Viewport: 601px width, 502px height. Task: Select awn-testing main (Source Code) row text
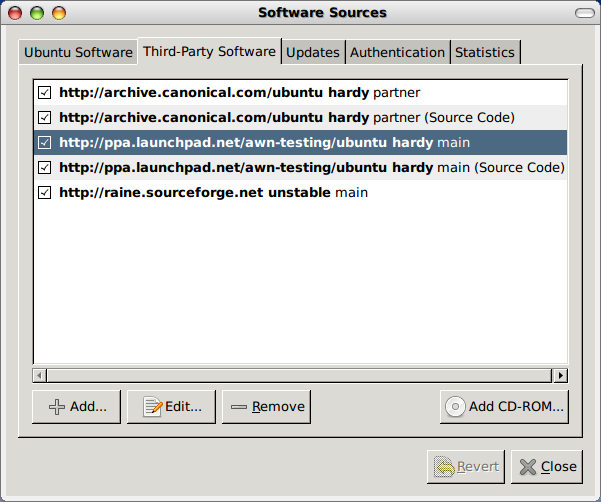(312, 167)
